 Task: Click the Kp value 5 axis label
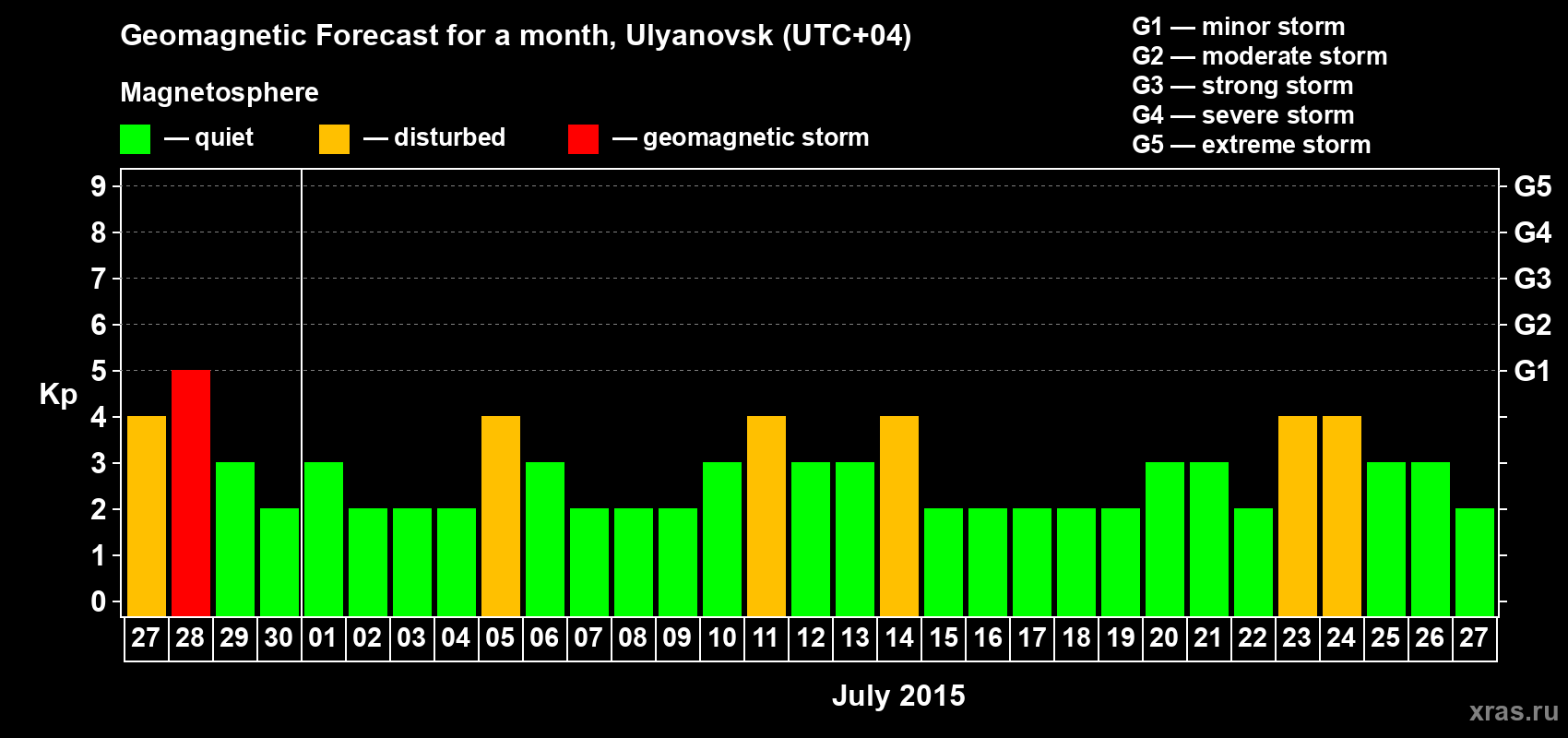point(99,372)
